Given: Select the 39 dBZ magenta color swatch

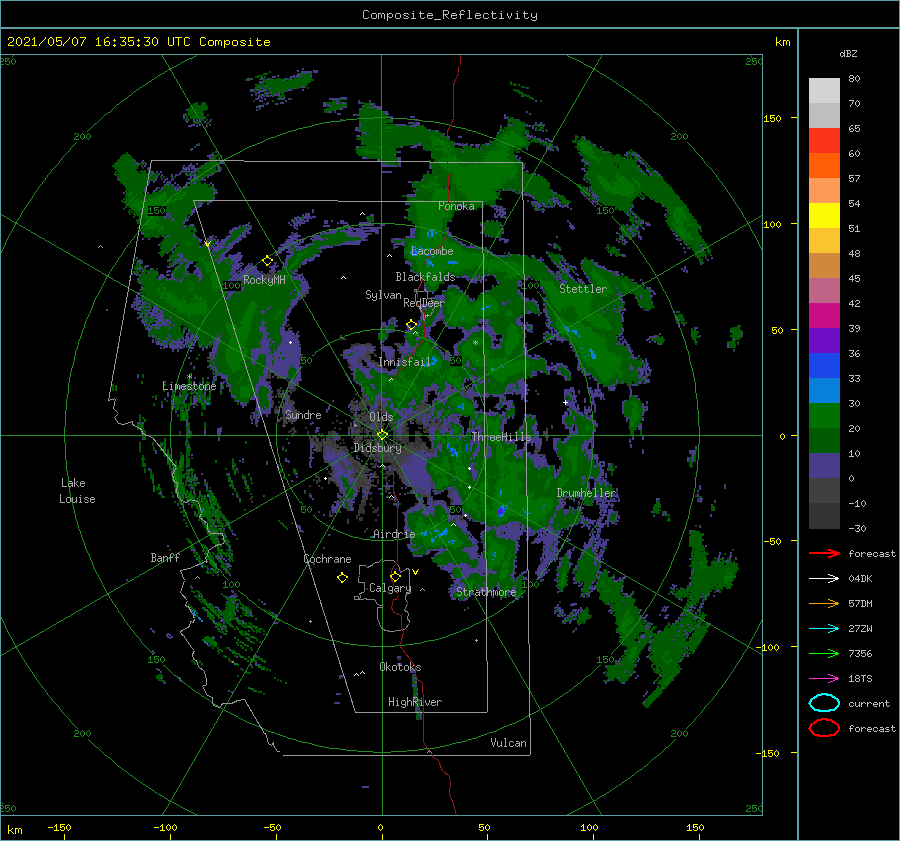Looking at the screenshot, I should tap(824, 316).
